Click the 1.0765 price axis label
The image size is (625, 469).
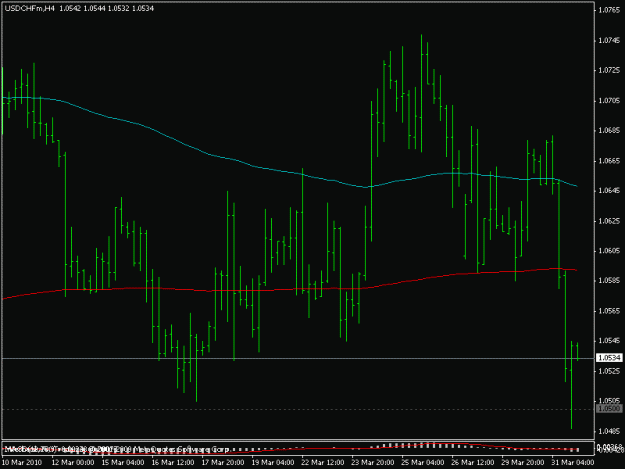coord(609,10)
